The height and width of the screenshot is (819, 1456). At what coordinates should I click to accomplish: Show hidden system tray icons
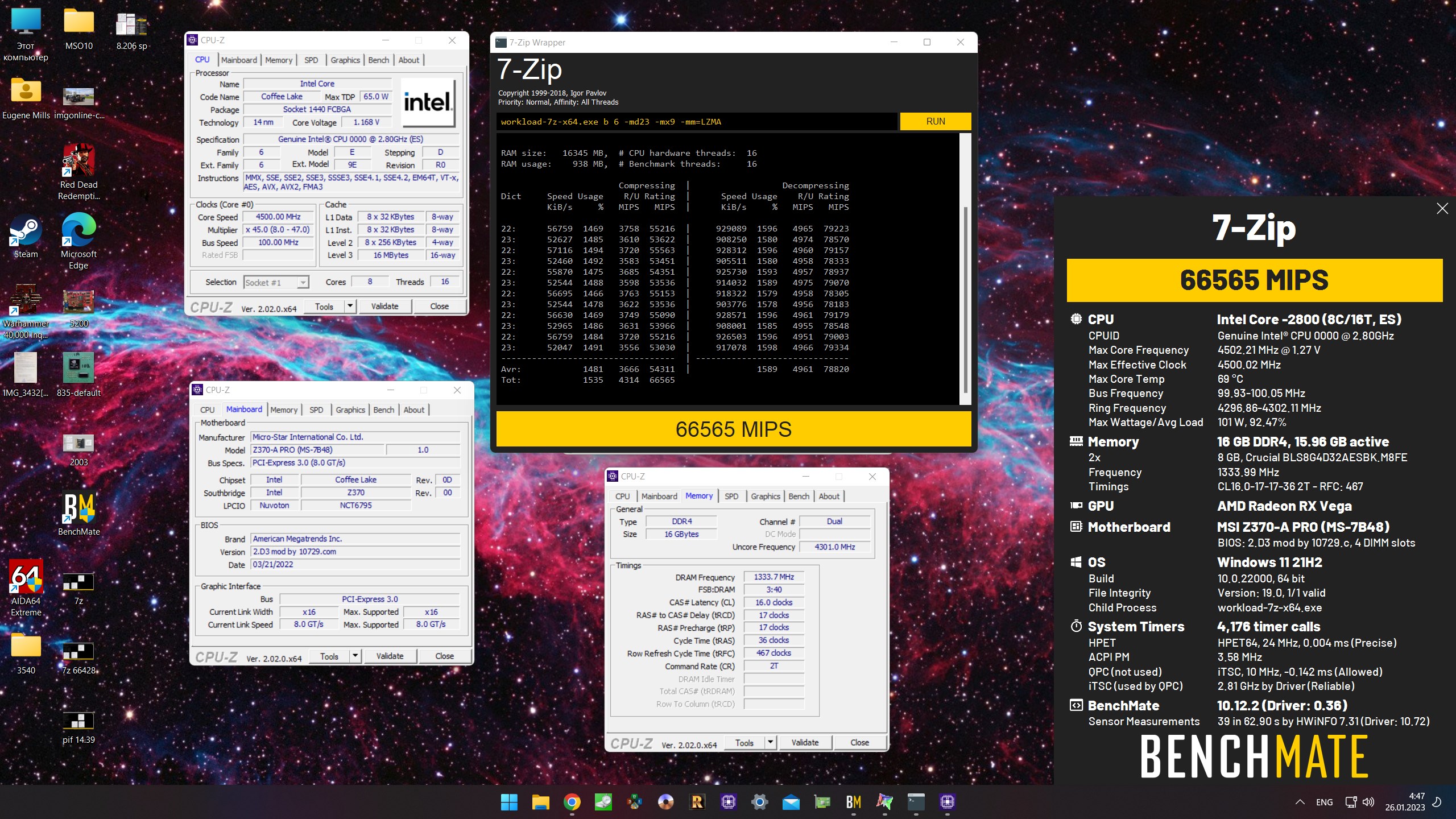(1300, 802)
